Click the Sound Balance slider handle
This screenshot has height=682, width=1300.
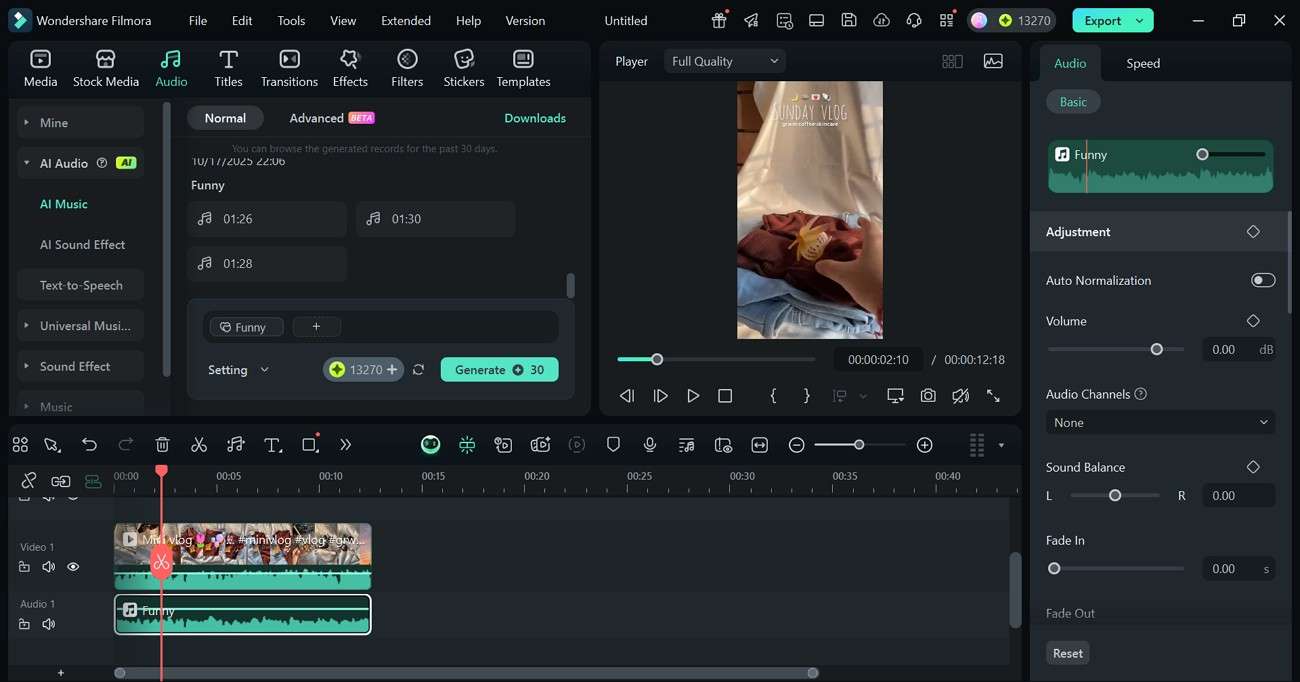point(1115,495)
